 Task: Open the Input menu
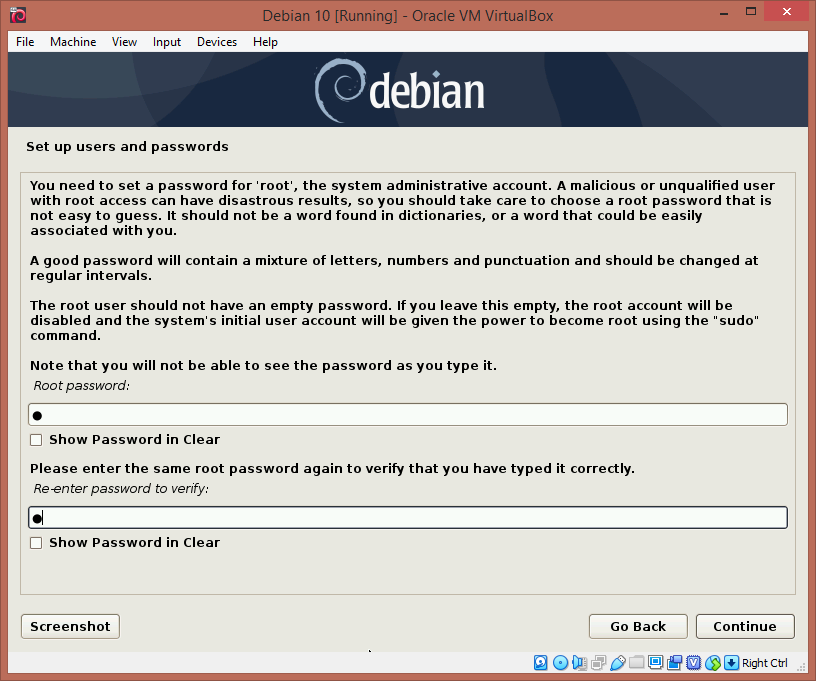(167, 42)
